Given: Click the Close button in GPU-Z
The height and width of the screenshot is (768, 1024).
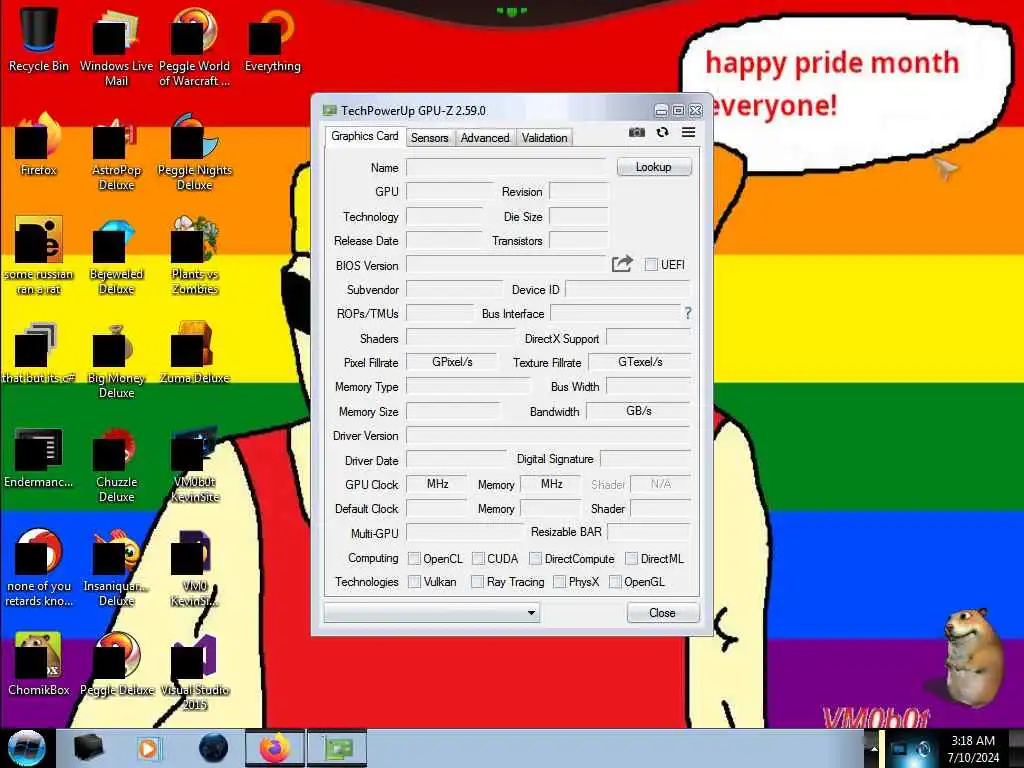Looking at the screenshot, I should click(662, 613).
